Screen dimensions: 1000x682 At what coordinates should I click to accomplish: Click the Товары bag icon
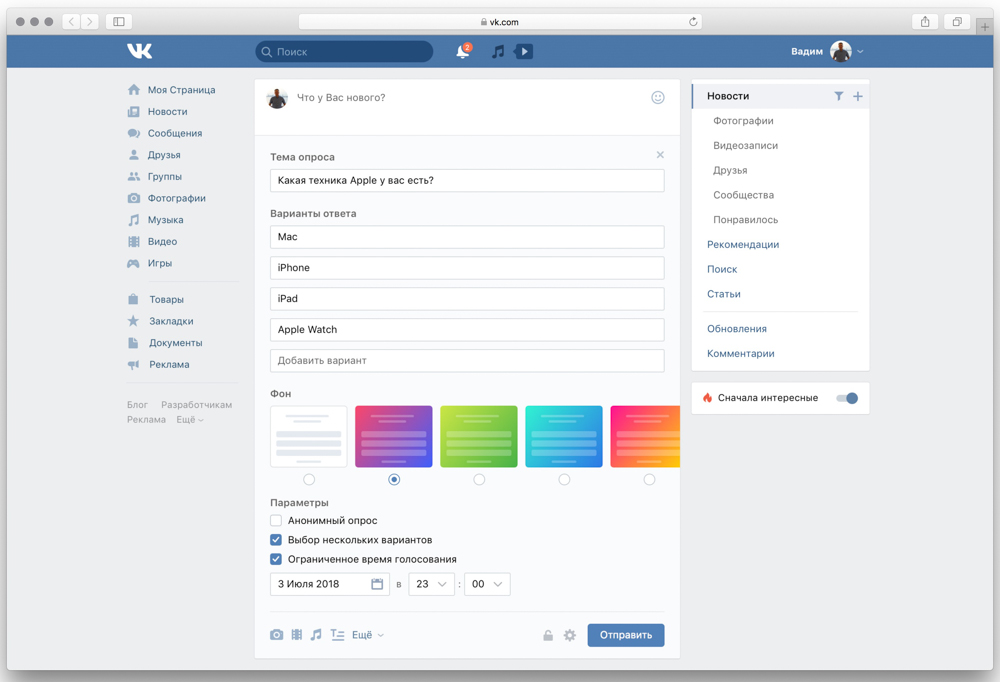[x=133, y=299]
